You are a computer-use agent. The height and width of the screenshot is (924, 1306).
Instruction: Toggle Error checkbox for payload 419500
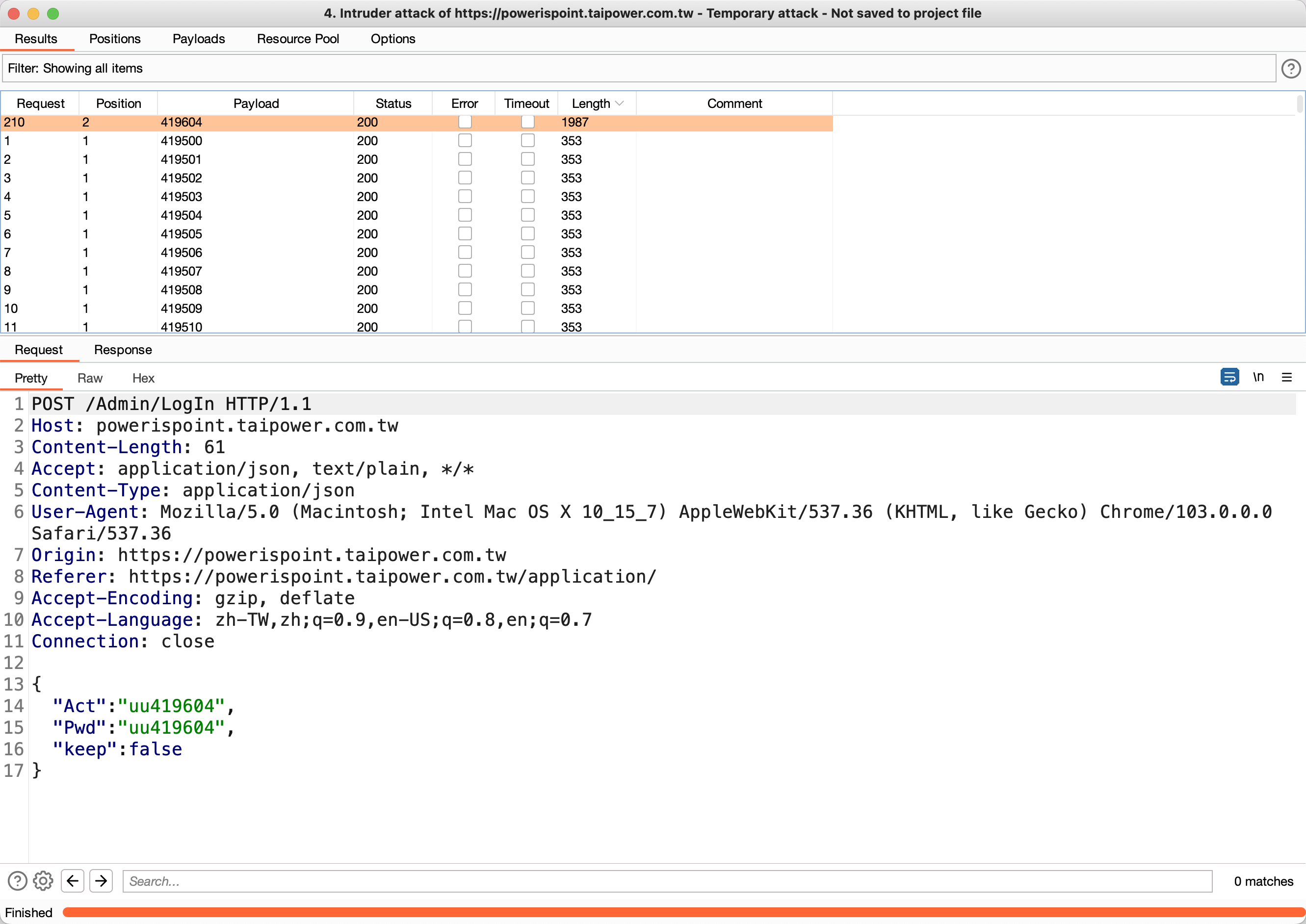[x=465, y=141]
